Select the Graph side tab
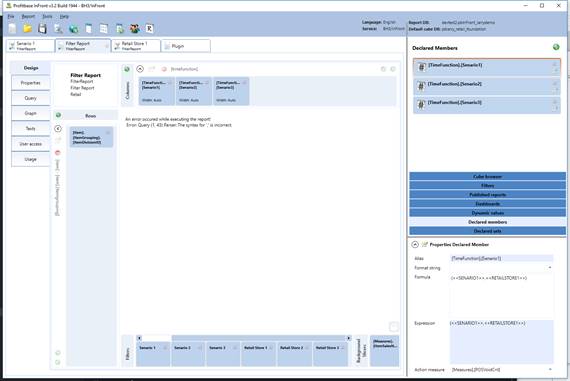The height and width of the screenshot is (381, 570). click(x=31, y=113)
